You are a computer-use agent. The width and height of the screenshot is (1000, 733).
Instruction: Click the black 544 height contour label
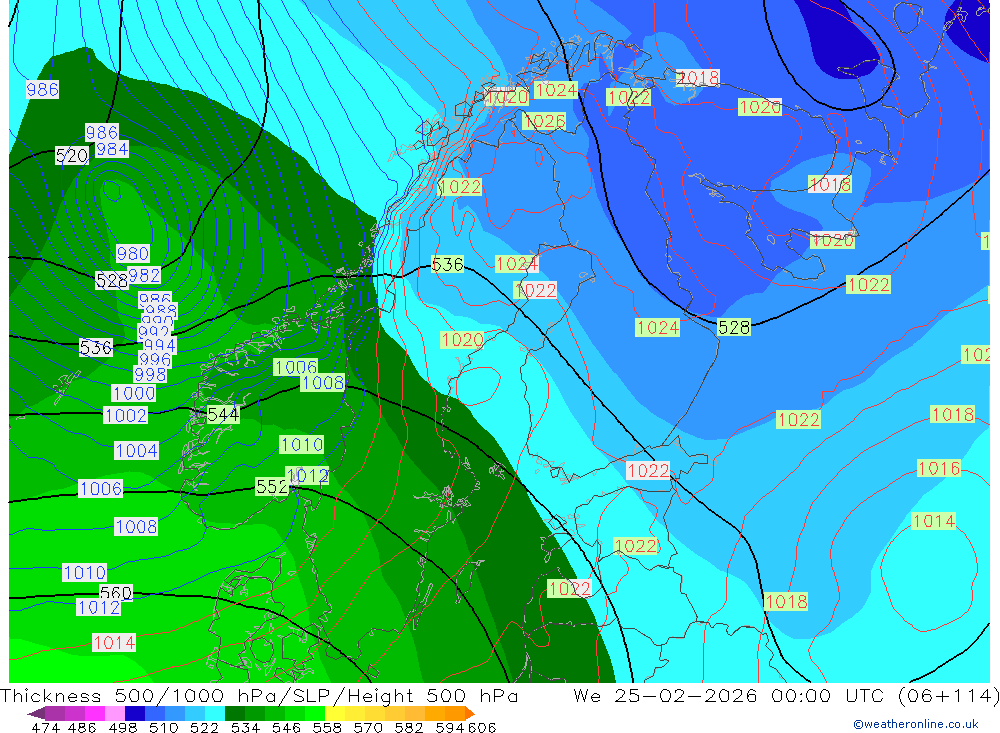click(223, 415)
